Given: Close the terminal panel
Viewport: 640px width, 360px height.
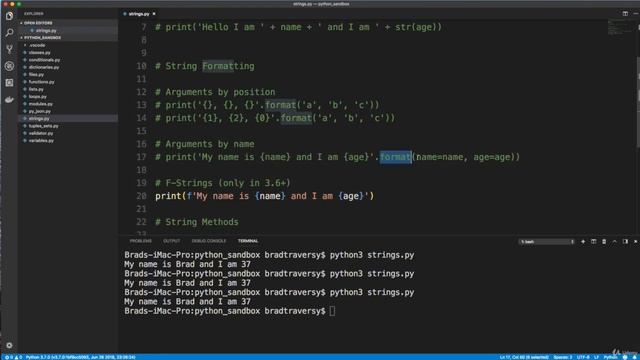Looking at the screenshot, I should point(636,242).
